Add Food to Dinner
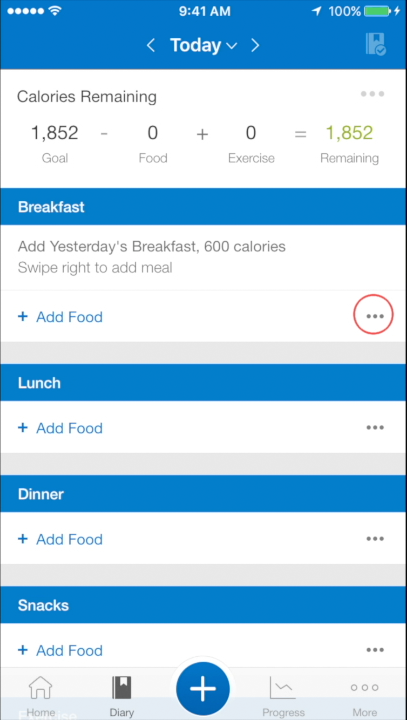Image resolution: width=407 pixels, height=720 pixels. (x=60, y=539)
